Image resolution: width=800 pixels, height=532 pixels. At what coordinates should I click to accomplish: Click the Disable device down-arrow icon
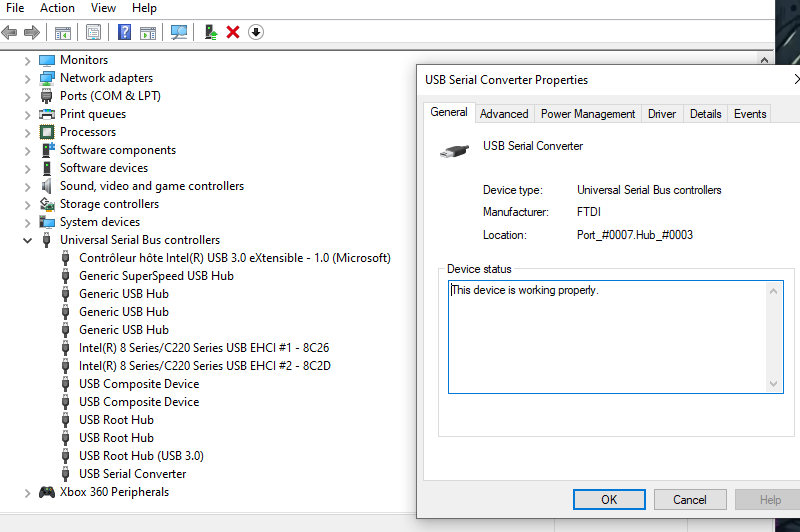pyautogui.click(x=256, y=32)
